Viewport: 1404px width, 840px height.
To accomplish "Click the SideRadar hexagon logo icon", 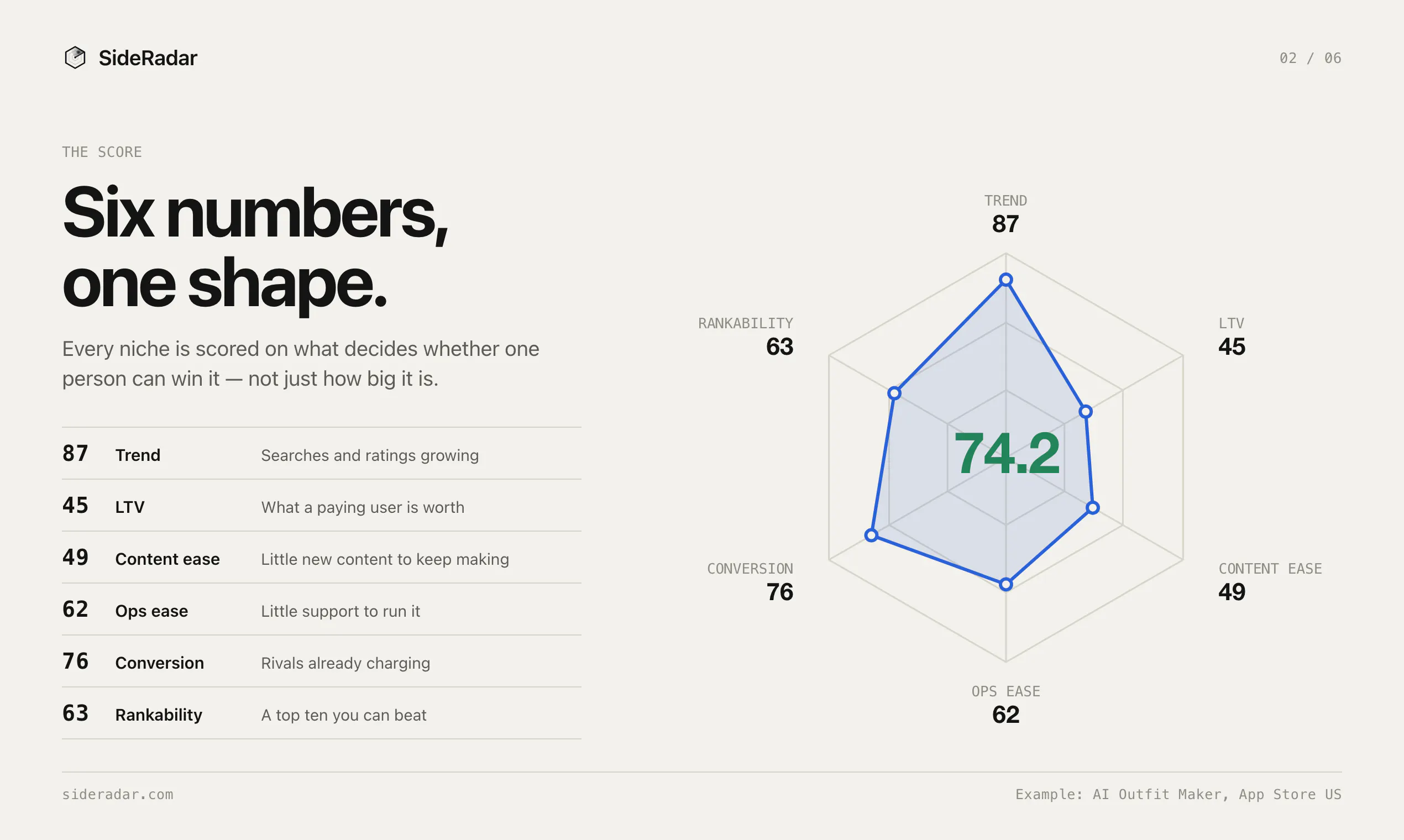I will [75, 57].
